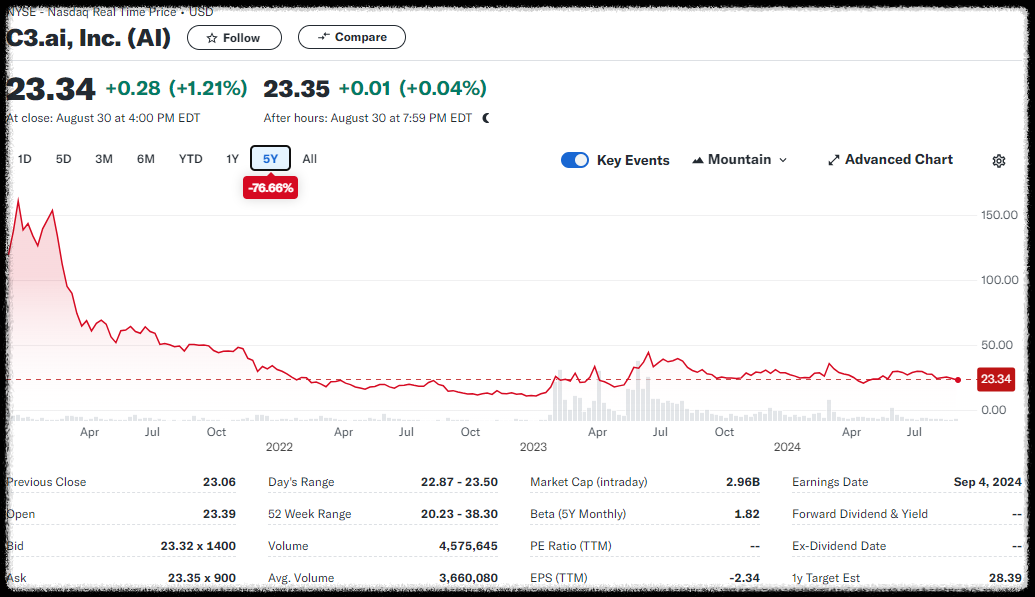The image size is (1035, 597).
Task: Click the Previous Close value 23.06
Action: click(x=219, y=482)
